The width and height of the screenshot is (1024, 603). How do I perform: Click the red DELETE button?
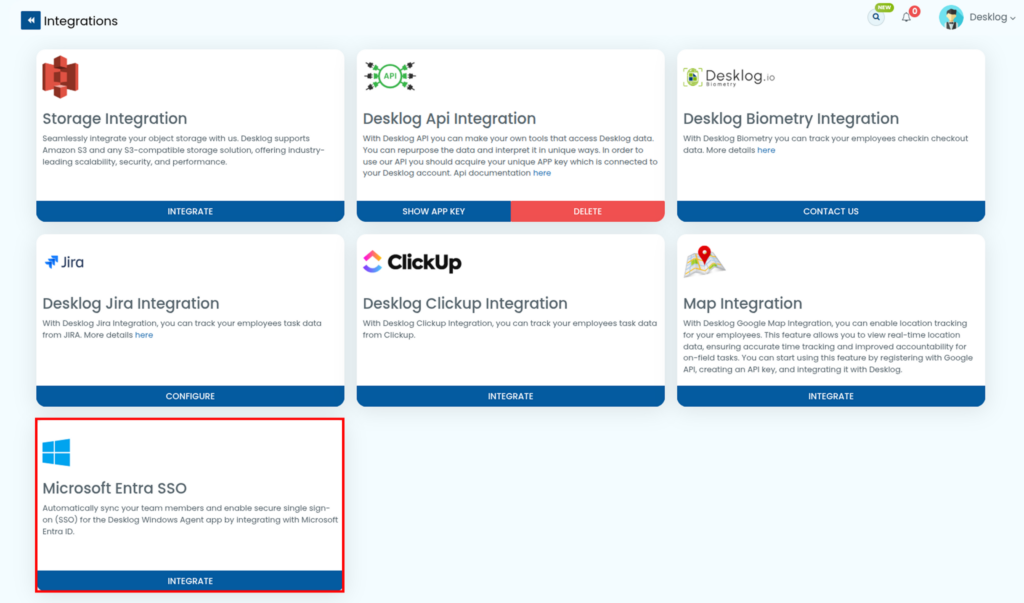click(x=588, y=211)
